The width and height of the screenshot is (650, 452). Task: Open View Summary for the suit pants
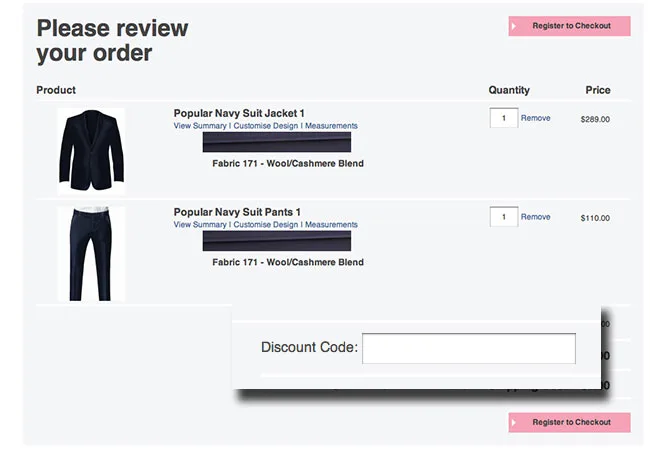(x=200, y=225)
